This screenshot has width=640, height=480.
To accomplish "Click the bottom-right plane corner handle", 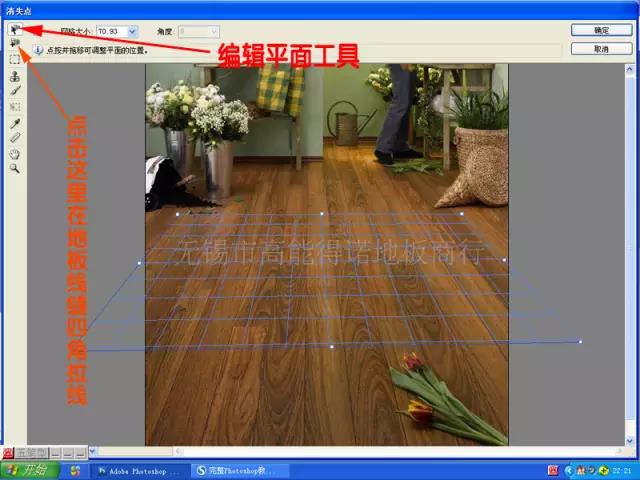I will [580, 342].
